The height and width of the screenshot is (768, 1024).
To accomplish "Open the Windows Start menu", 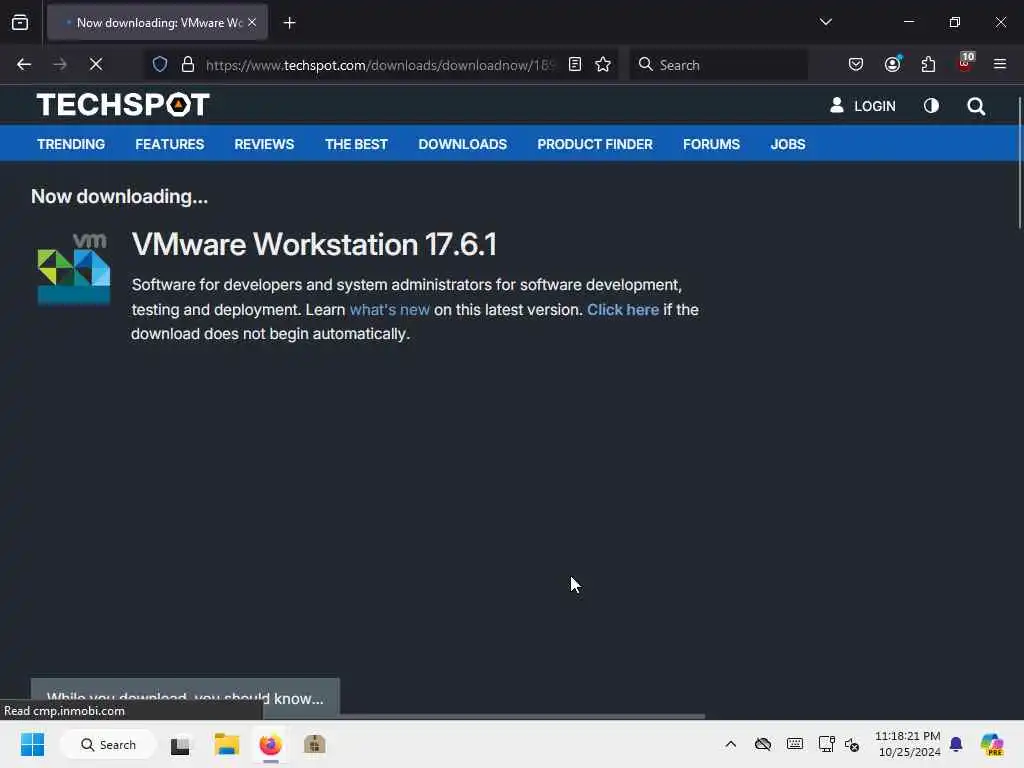I will pos(32,744).
